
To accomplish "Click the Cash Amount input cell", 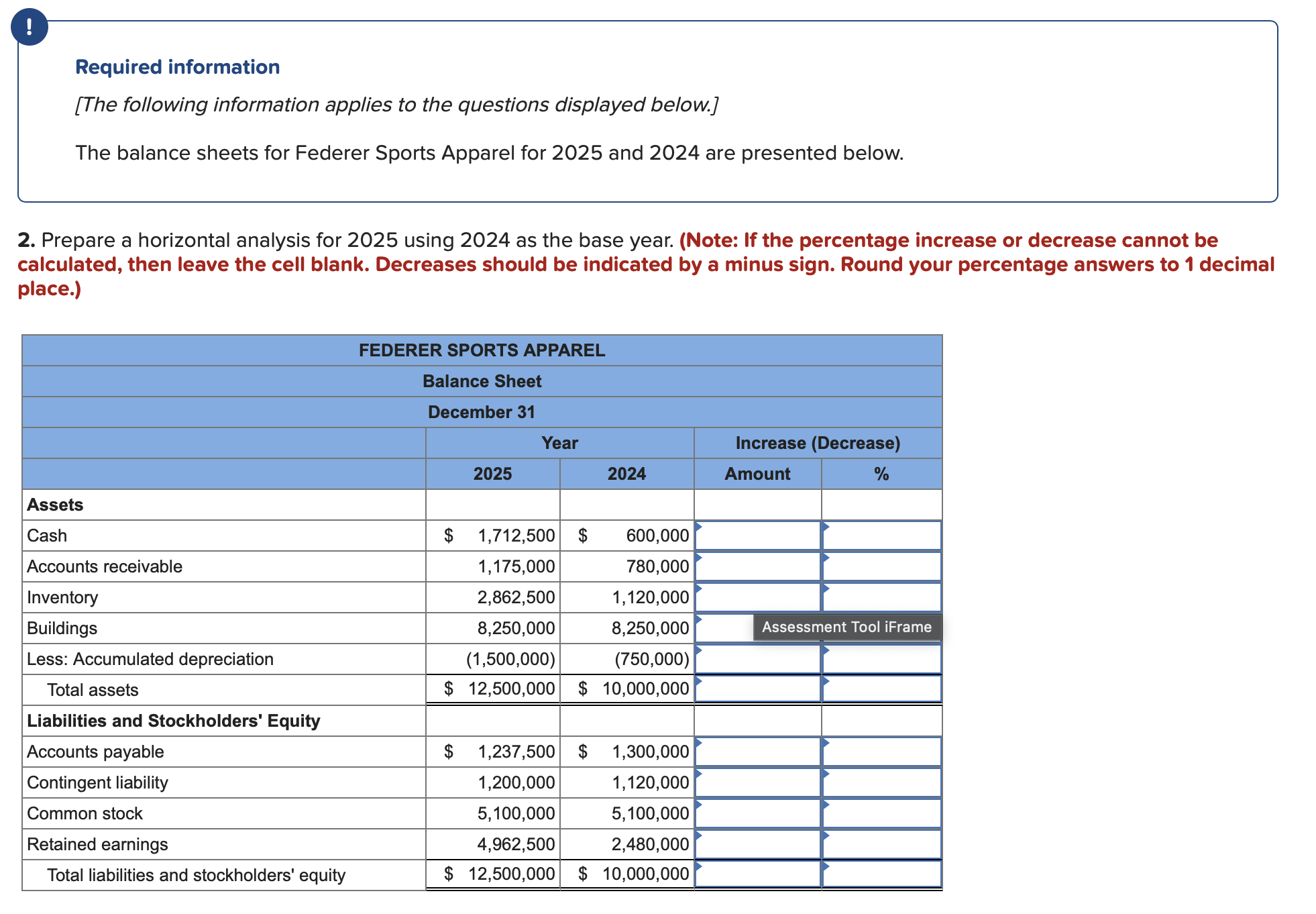I will point(758,536).
